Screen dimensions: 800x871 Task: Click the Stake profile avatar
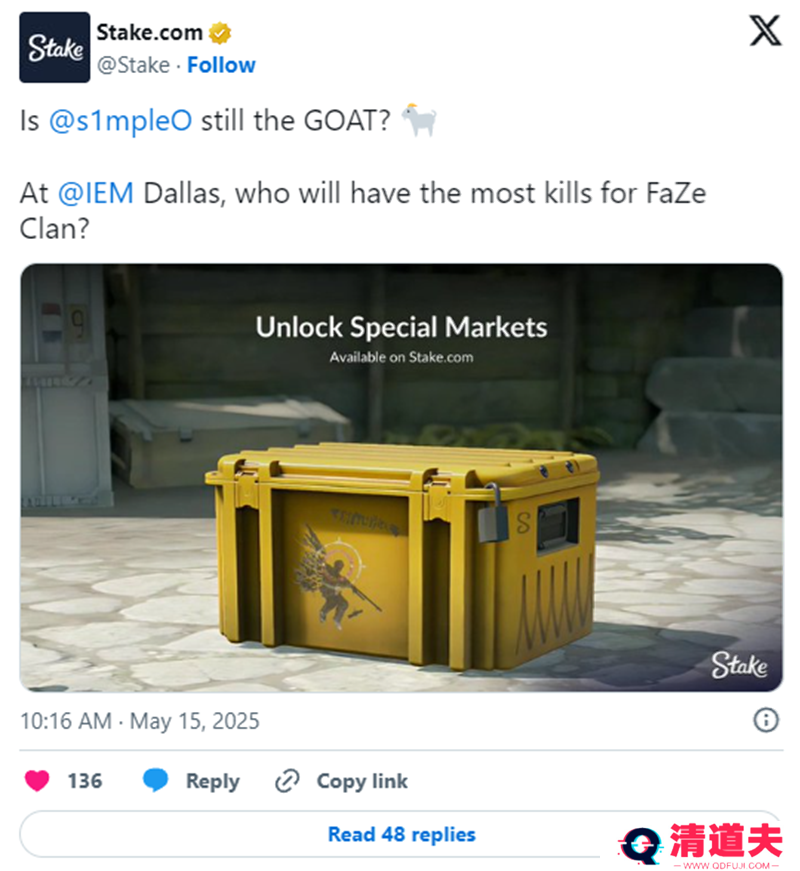54,47
